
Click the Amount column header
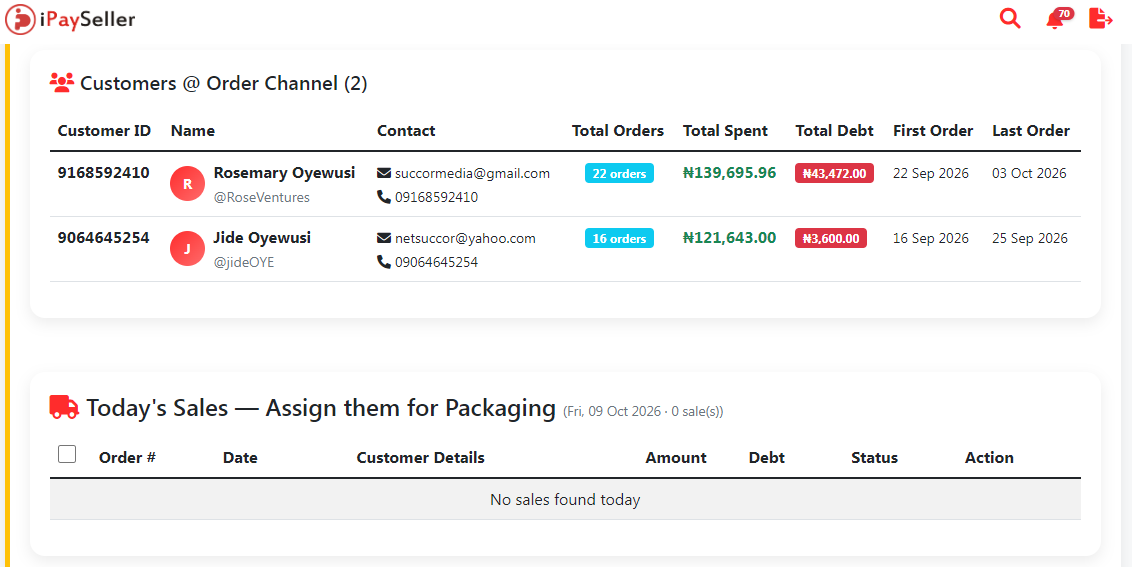(676, 457)
